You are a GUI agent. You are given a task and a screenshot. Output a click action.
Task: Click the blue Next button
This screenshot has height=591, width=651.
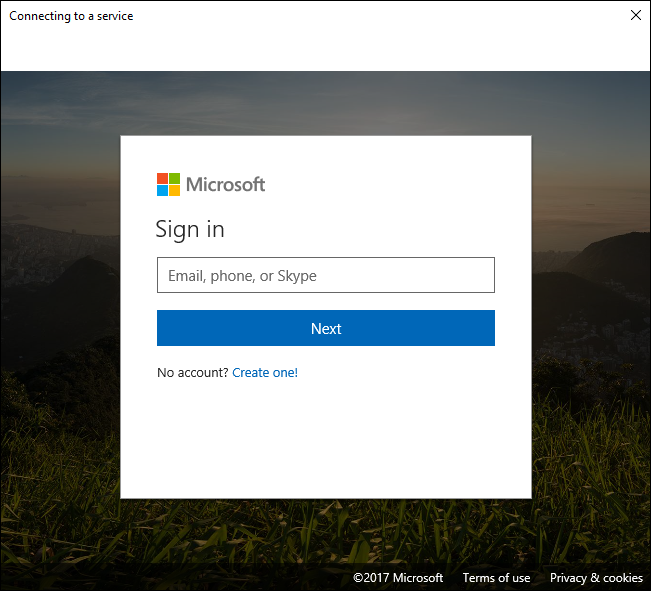[x=326, y=328]
